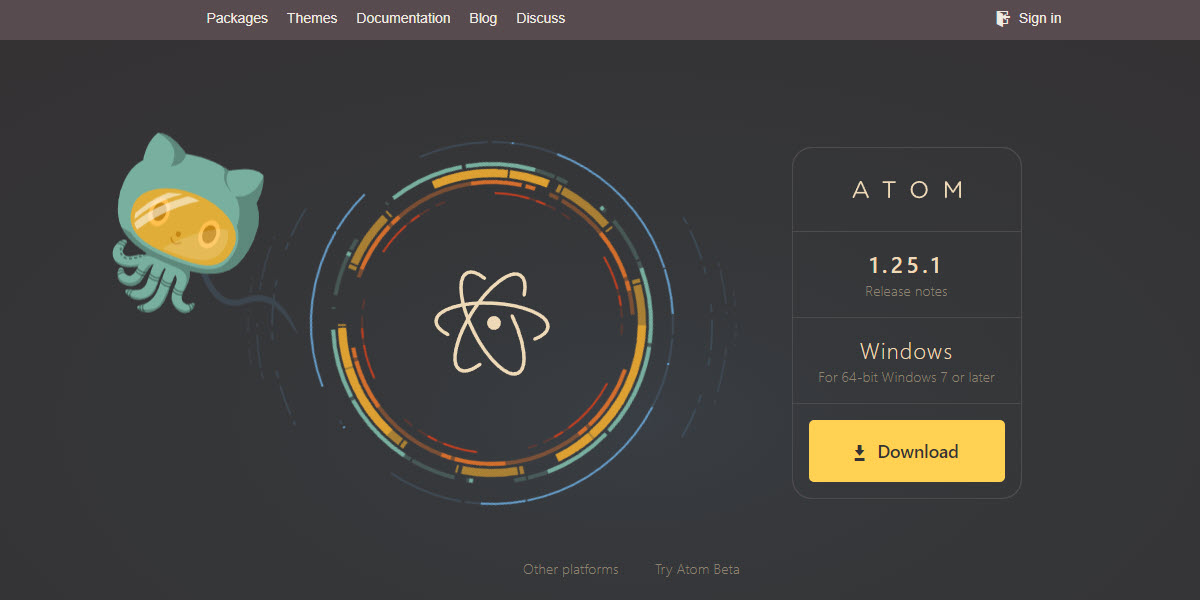Click the ATOM wordmark in the download card
The height and width of the screenshot is (600, 1200).
[x=906, y=189]
